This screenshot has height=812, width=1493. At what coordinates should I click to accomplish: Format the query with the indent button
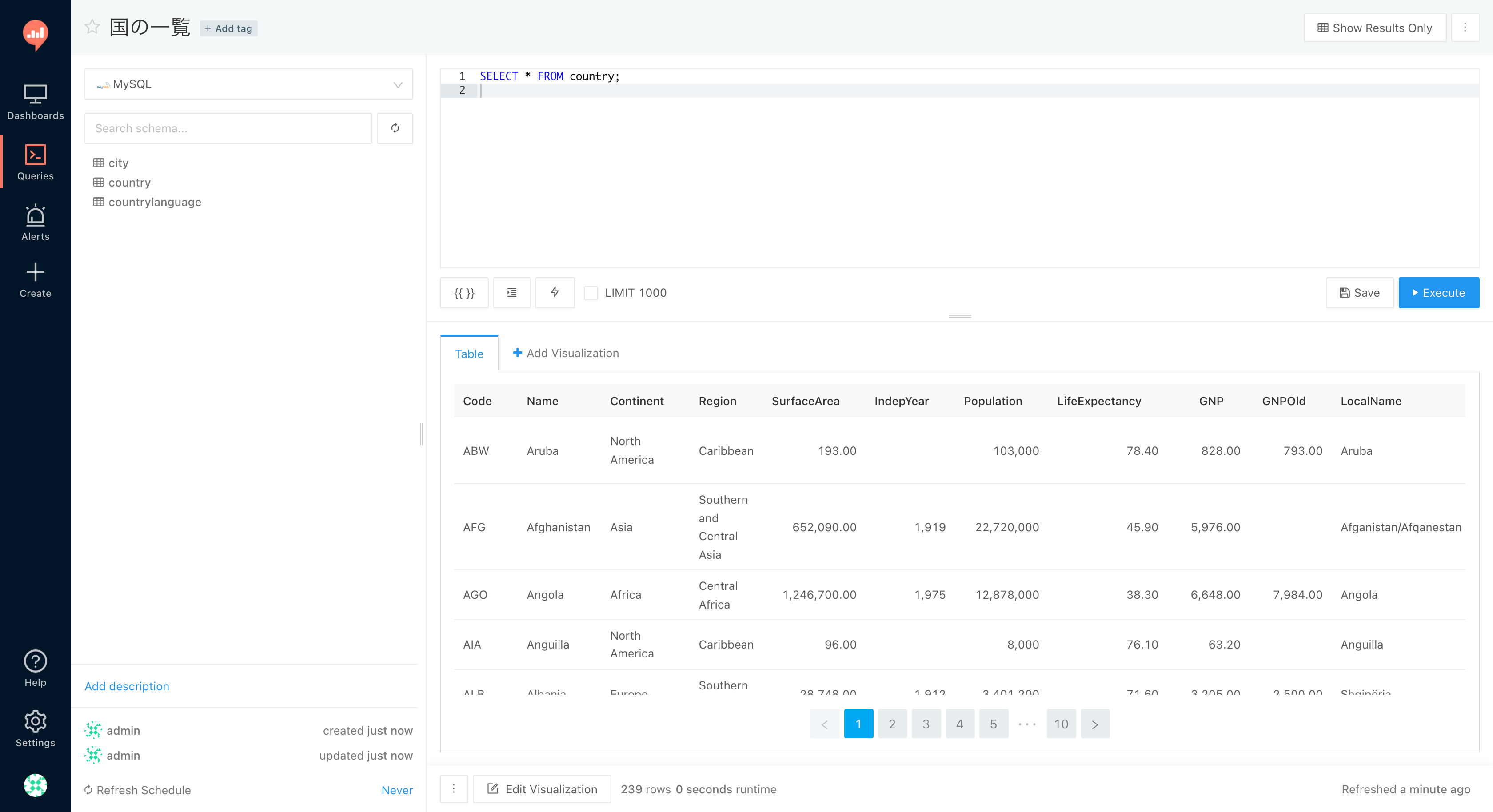pyautogui.click(x=512, y=293)
